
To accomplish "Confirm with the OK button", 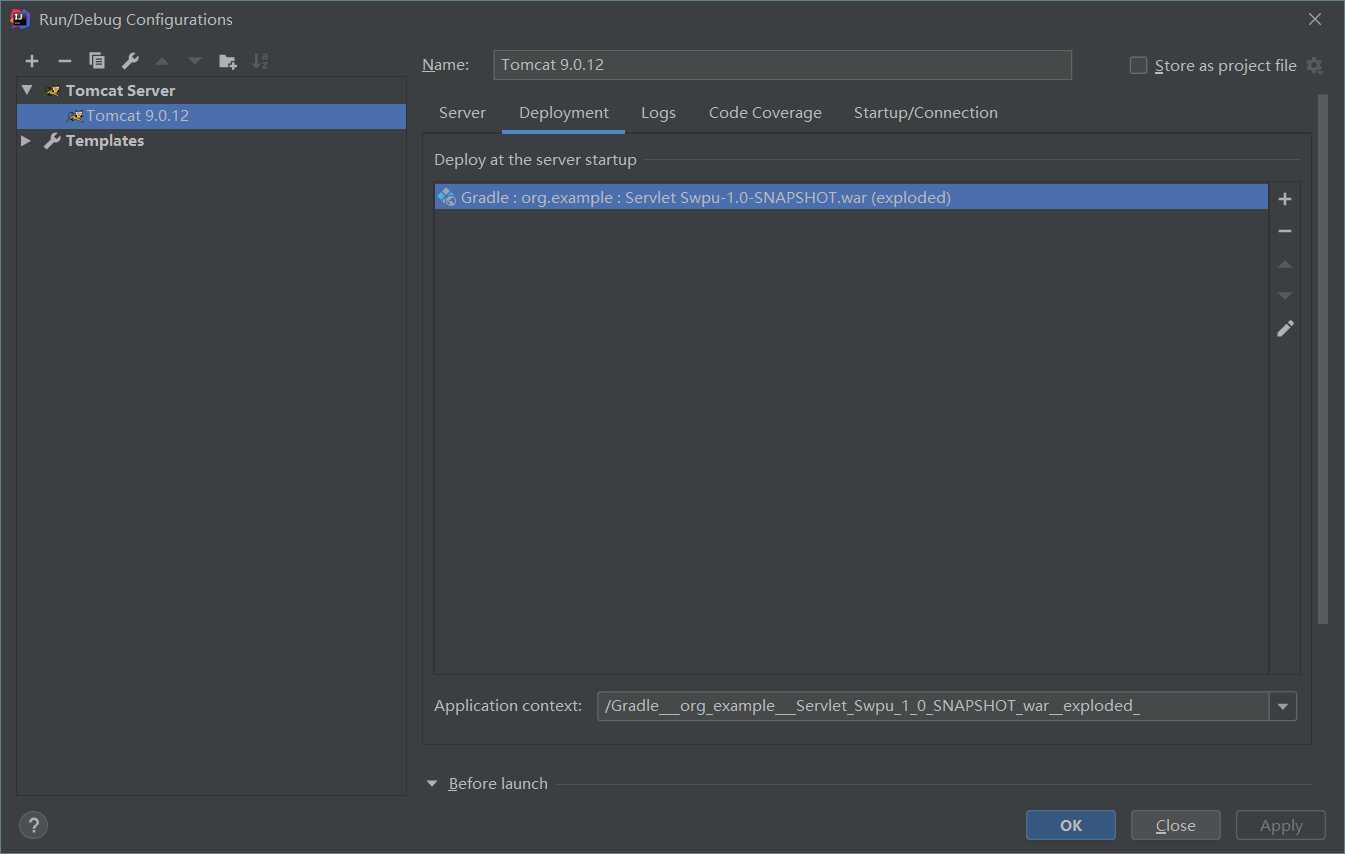I will 1071,825.
